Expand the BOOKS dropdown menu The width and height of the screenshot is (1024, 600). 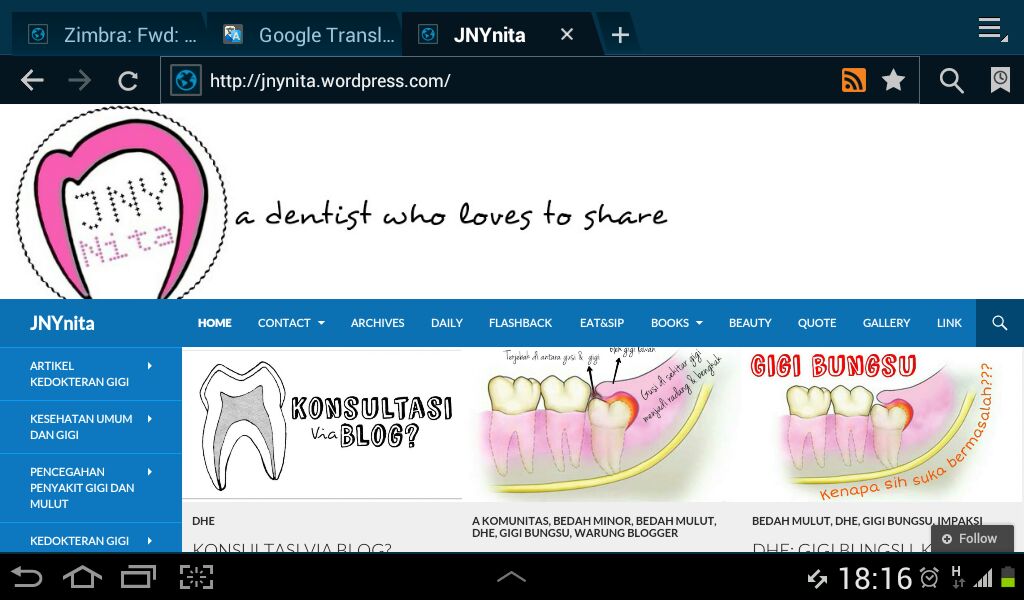tap(676, 323)
